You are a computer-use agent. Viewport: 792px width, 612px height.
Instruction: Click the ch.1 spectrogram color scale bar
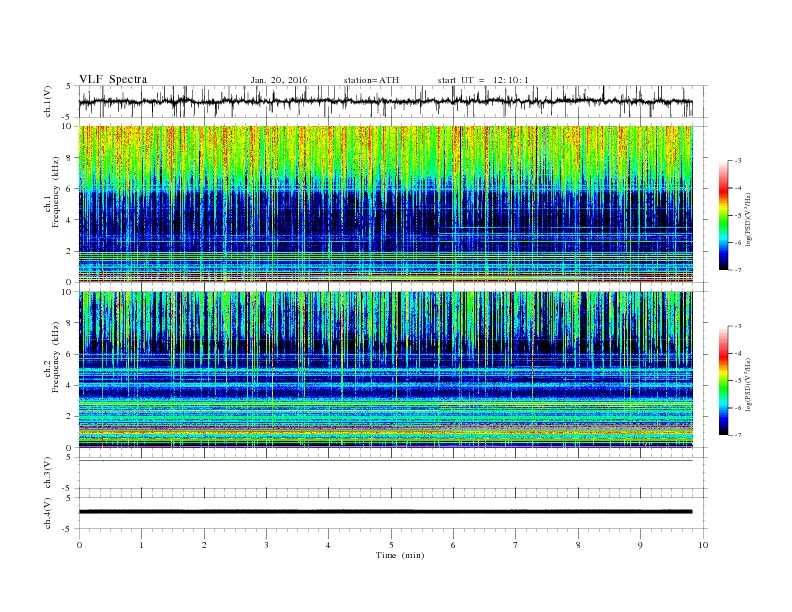(724, 216)
